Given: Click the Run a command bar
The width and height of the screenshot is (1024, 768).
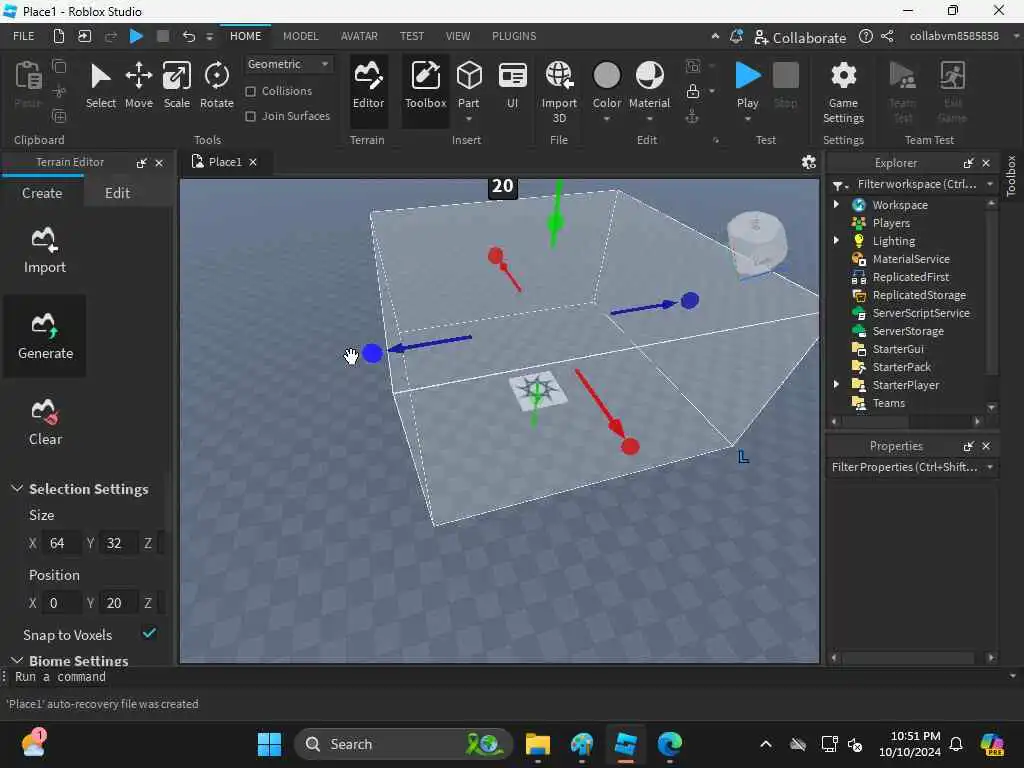Looking at the screenshot, I should click(509, 677).
